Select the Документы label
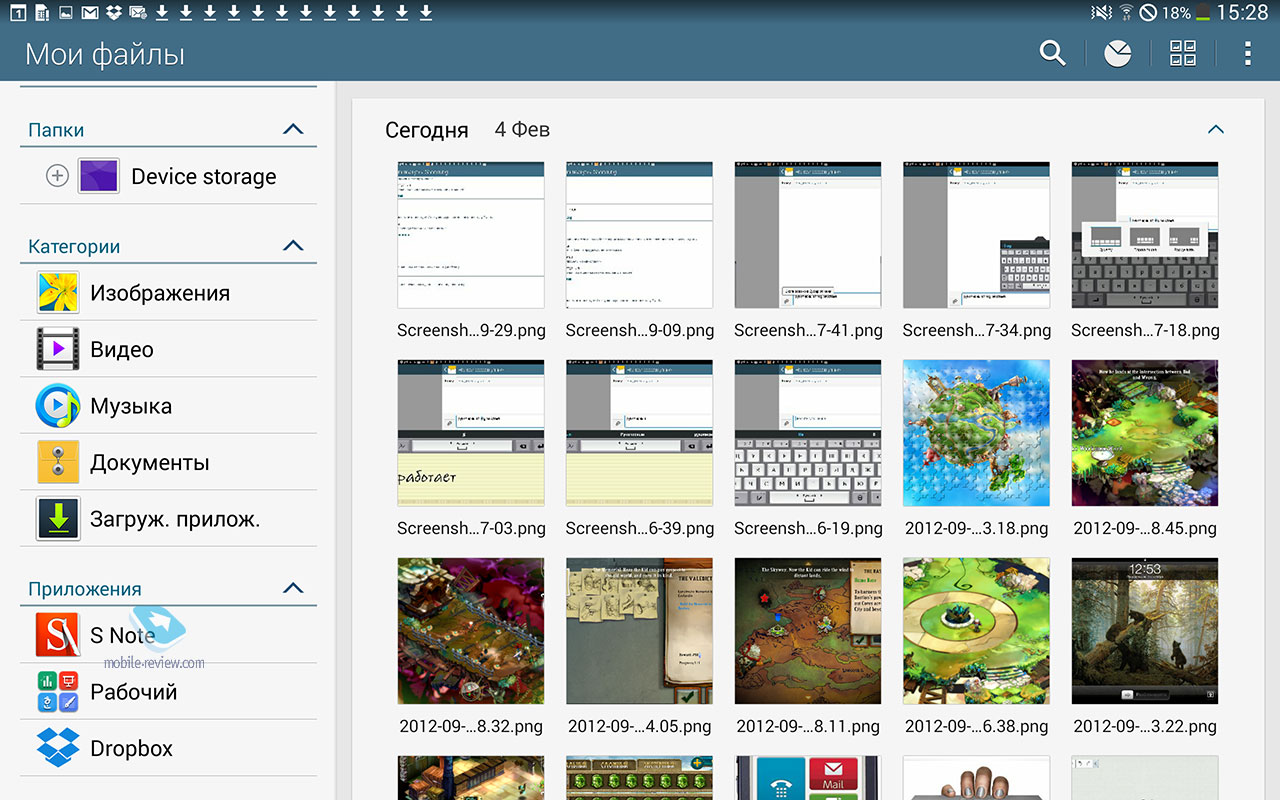Image resolution: width=1280 pixels, height=800 pixels. pyautogui.click(x=150, y=463)
